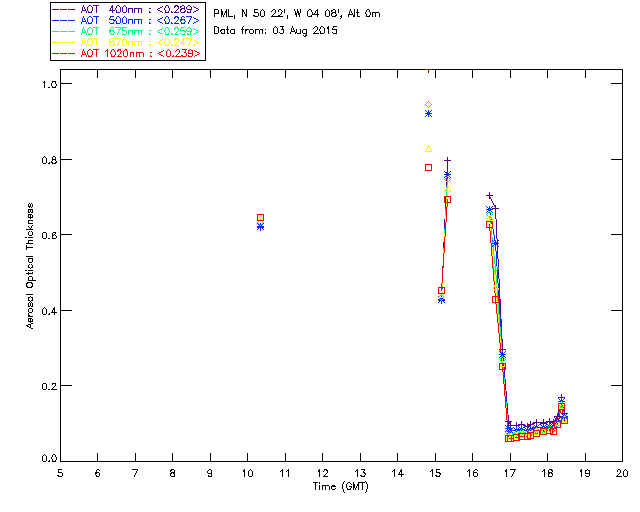This screenshot has width=640, height=512.
Task: Click the x-axis label 10
Action: pos(247,473)
